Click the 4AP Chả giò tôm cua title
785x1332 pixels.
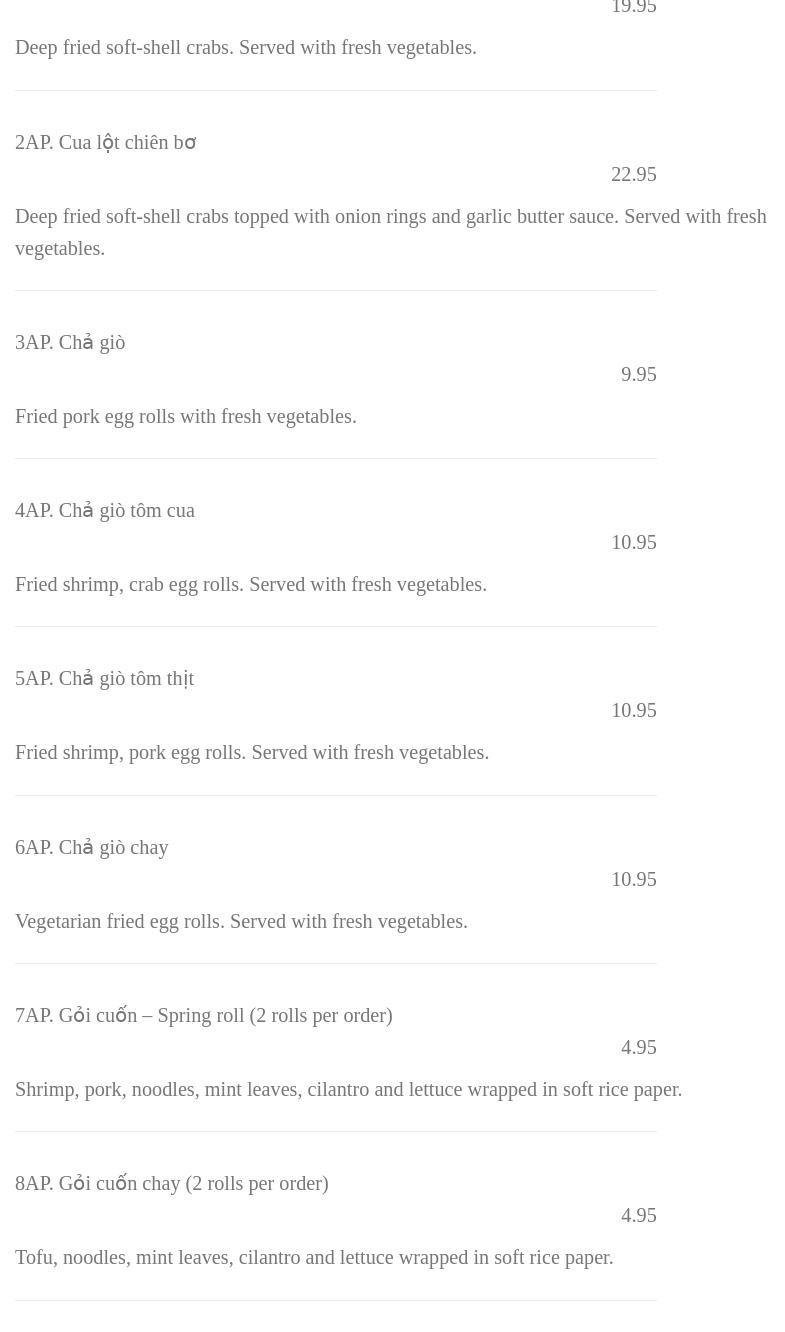tap(105, 510)
